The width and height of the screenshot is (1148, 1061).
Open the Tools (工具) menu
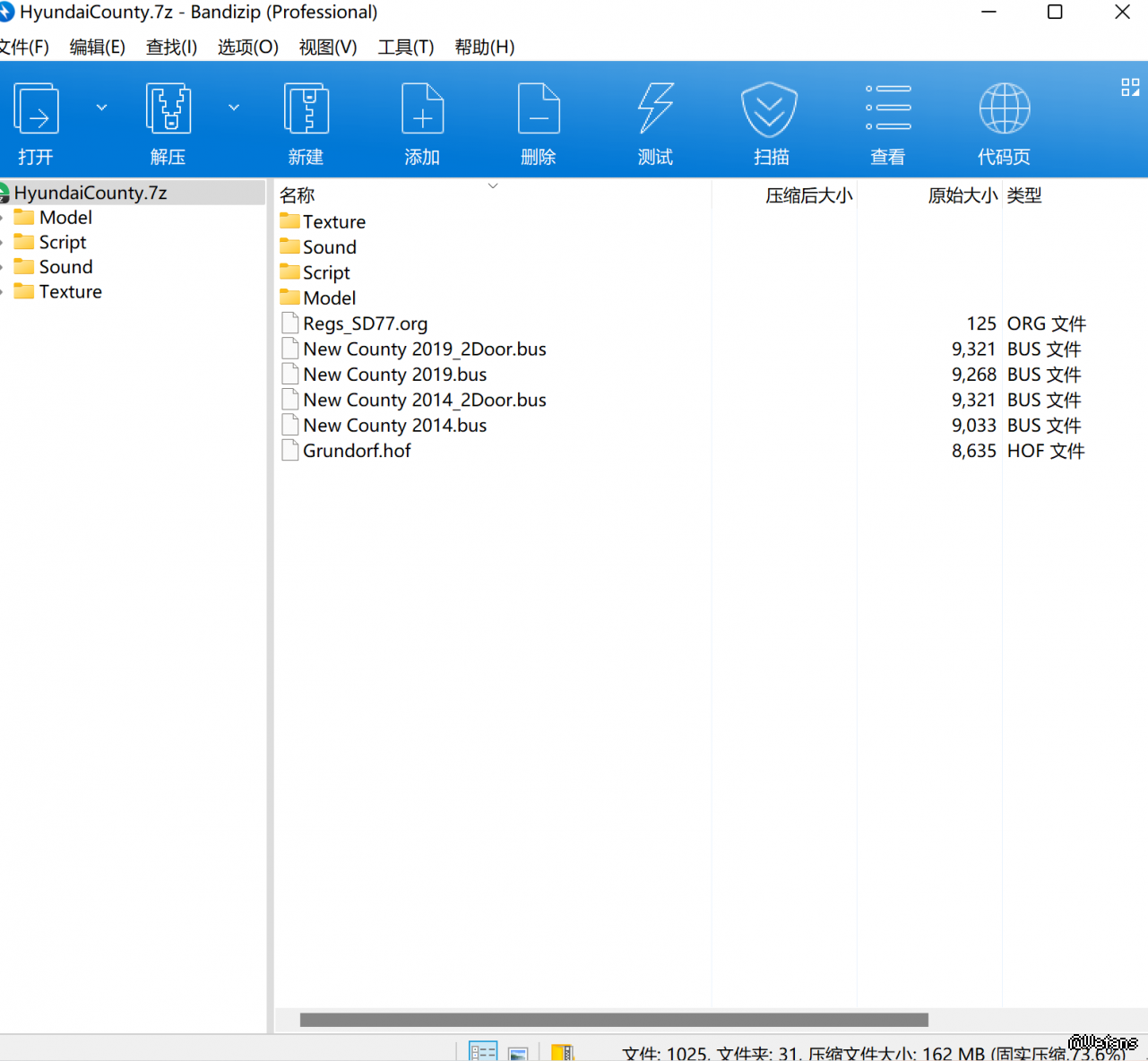[x=405, y=47]
